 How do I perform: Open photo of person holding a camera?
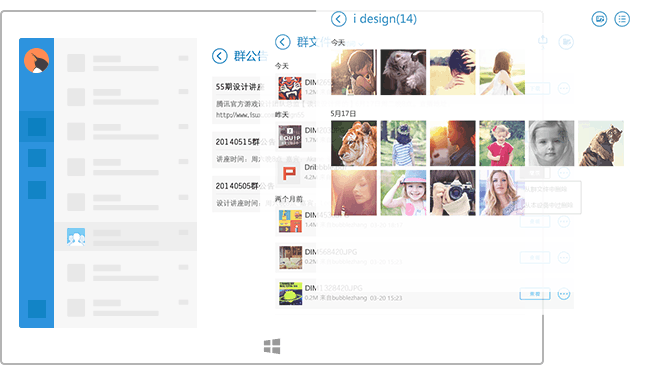(452, 193)
